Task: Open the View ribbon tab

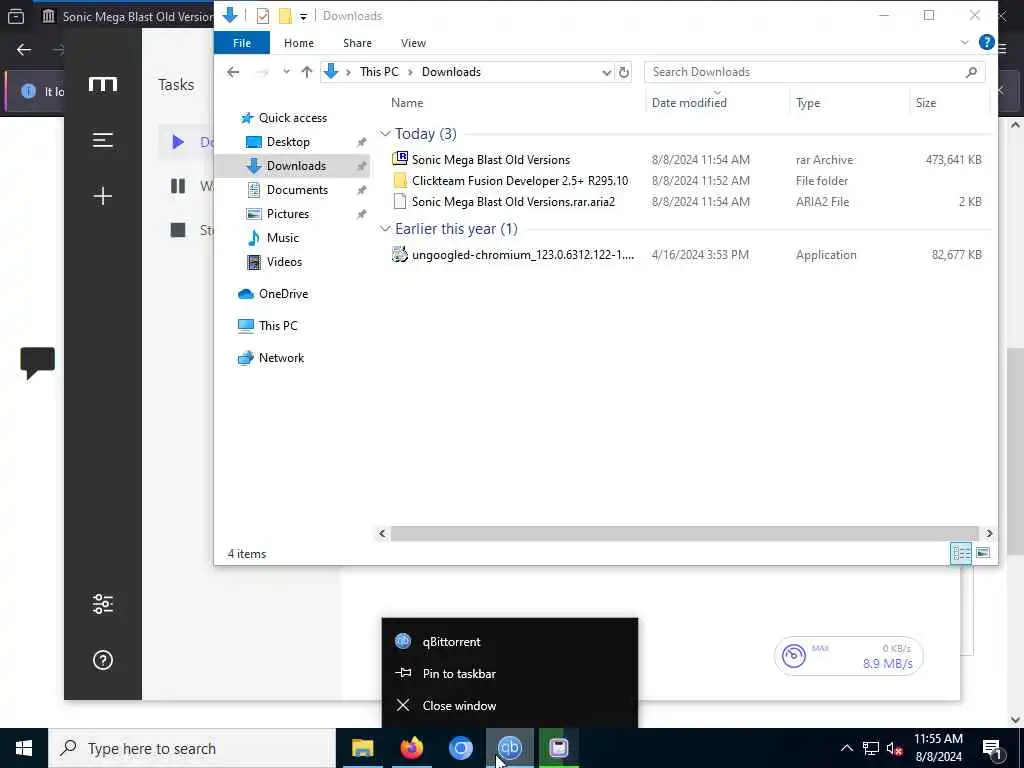Action: pos(413,43)
